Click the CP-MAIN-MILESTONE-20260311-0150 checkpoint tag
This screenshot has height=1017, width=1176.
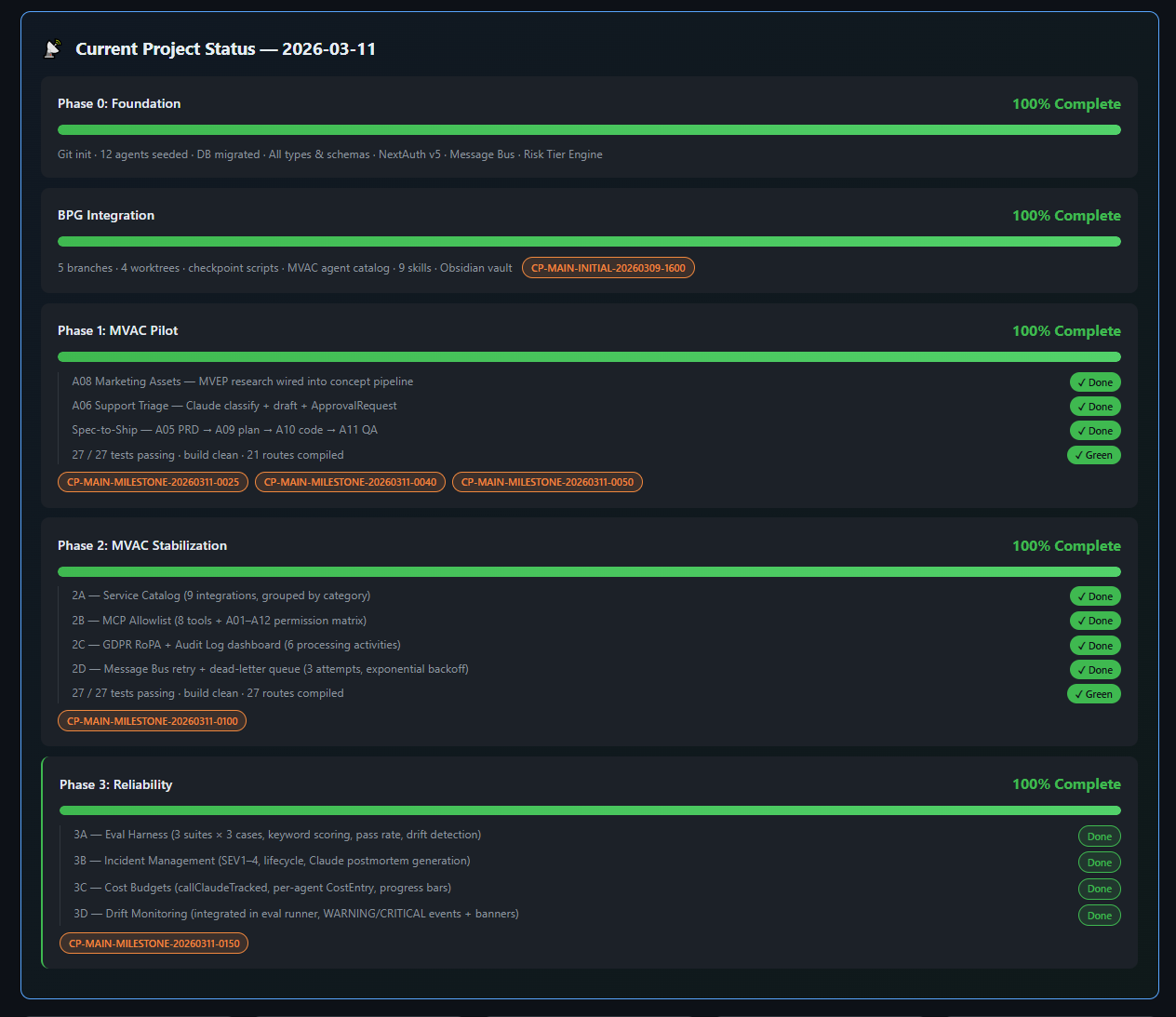[x=154, y=943]
